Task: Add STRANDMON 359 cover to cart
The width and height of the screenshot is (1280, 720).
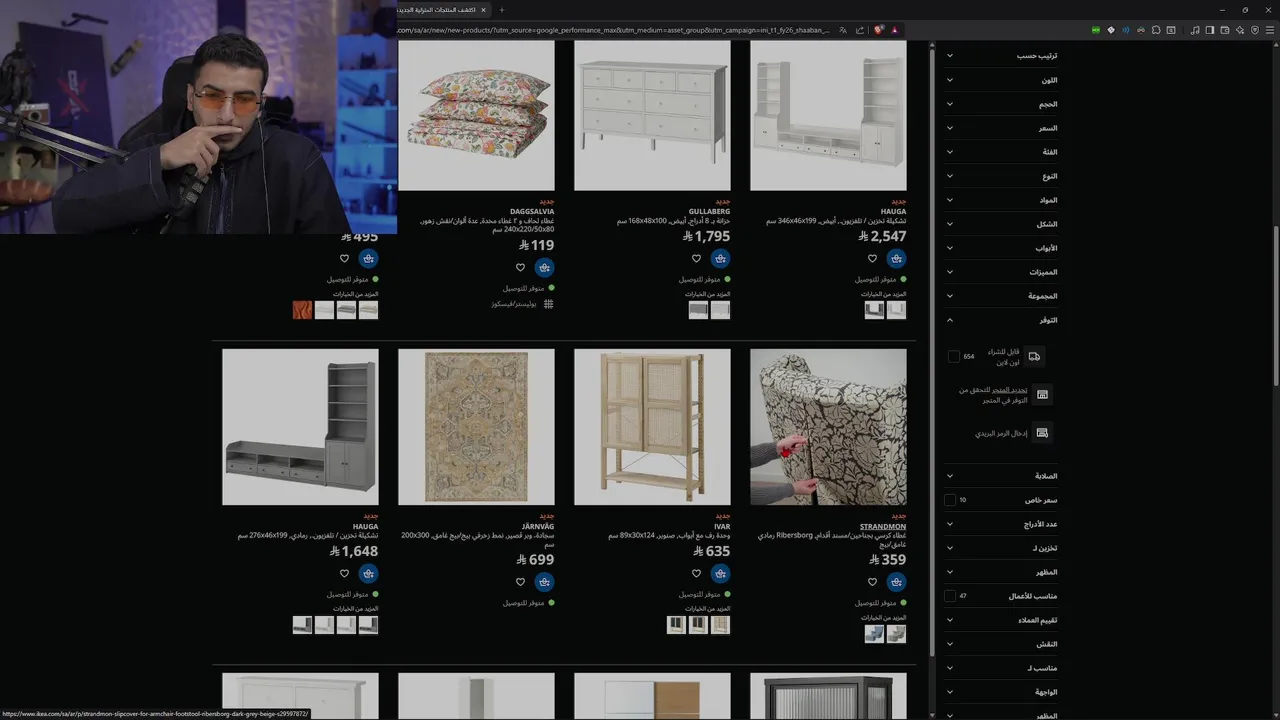Action: tap(896, 582)
